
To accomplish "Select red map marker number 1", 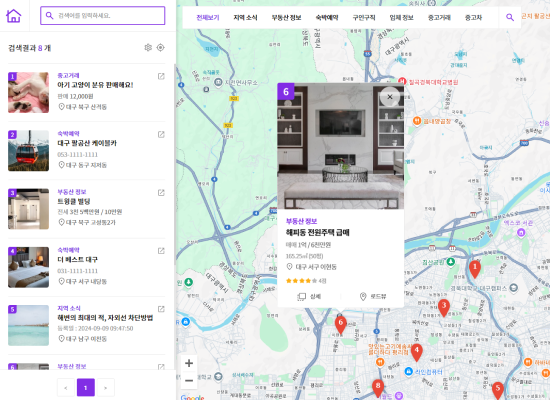I will pos(475,269).
